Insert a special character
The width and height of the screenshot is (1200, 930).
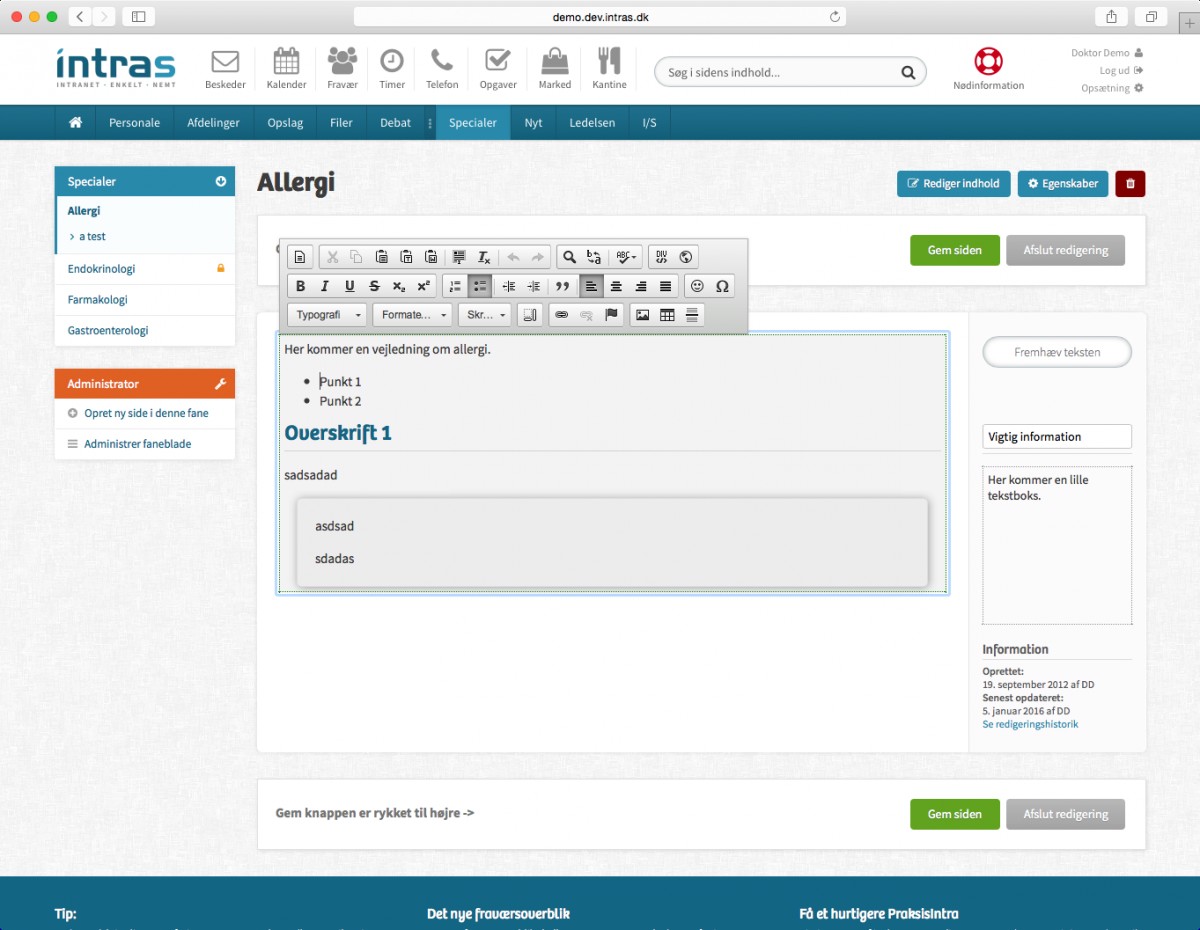click(x=721, y=286)
